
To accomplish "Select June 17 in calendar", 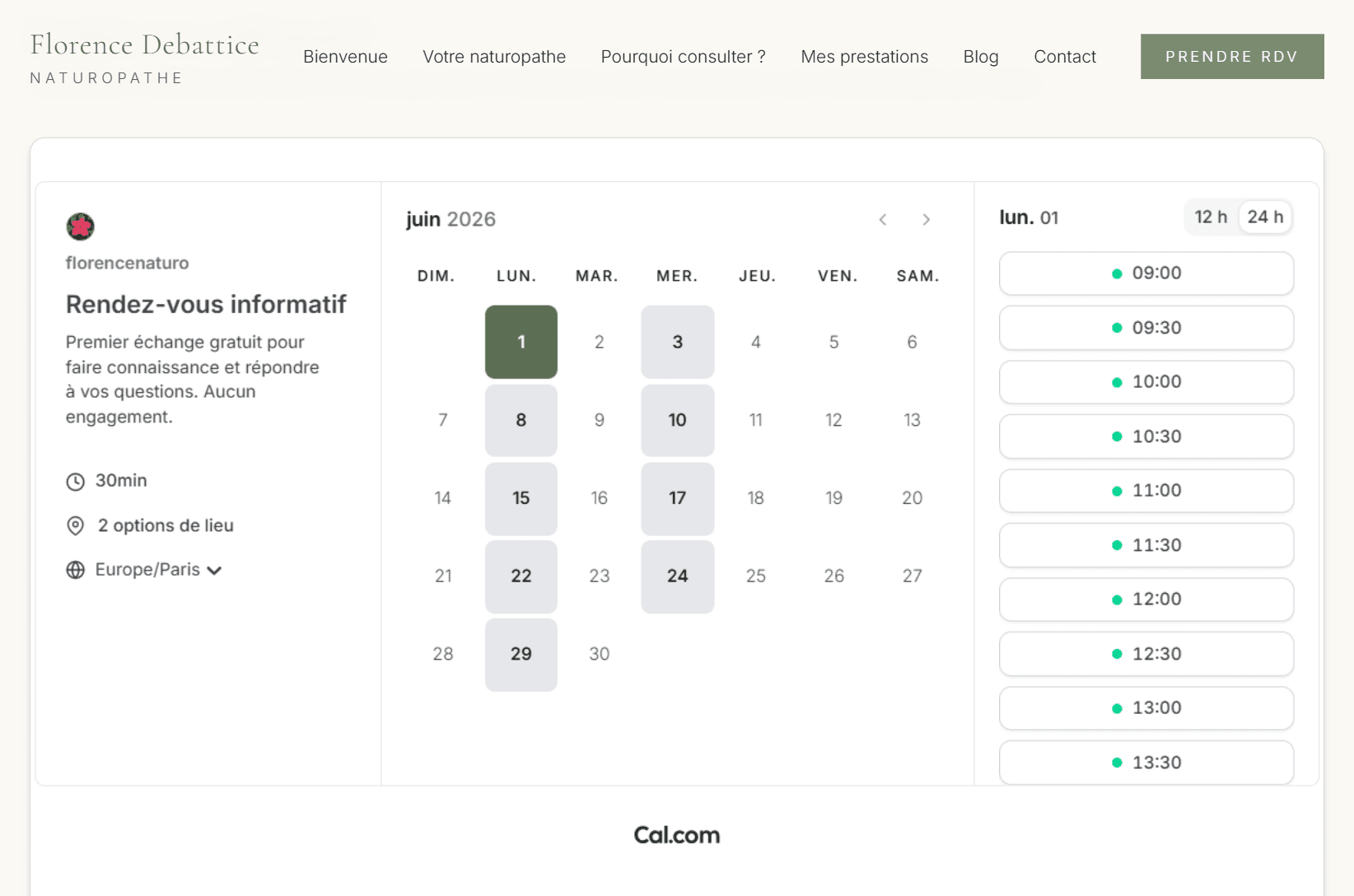I will pyautogui.click(x=678, y=498).
